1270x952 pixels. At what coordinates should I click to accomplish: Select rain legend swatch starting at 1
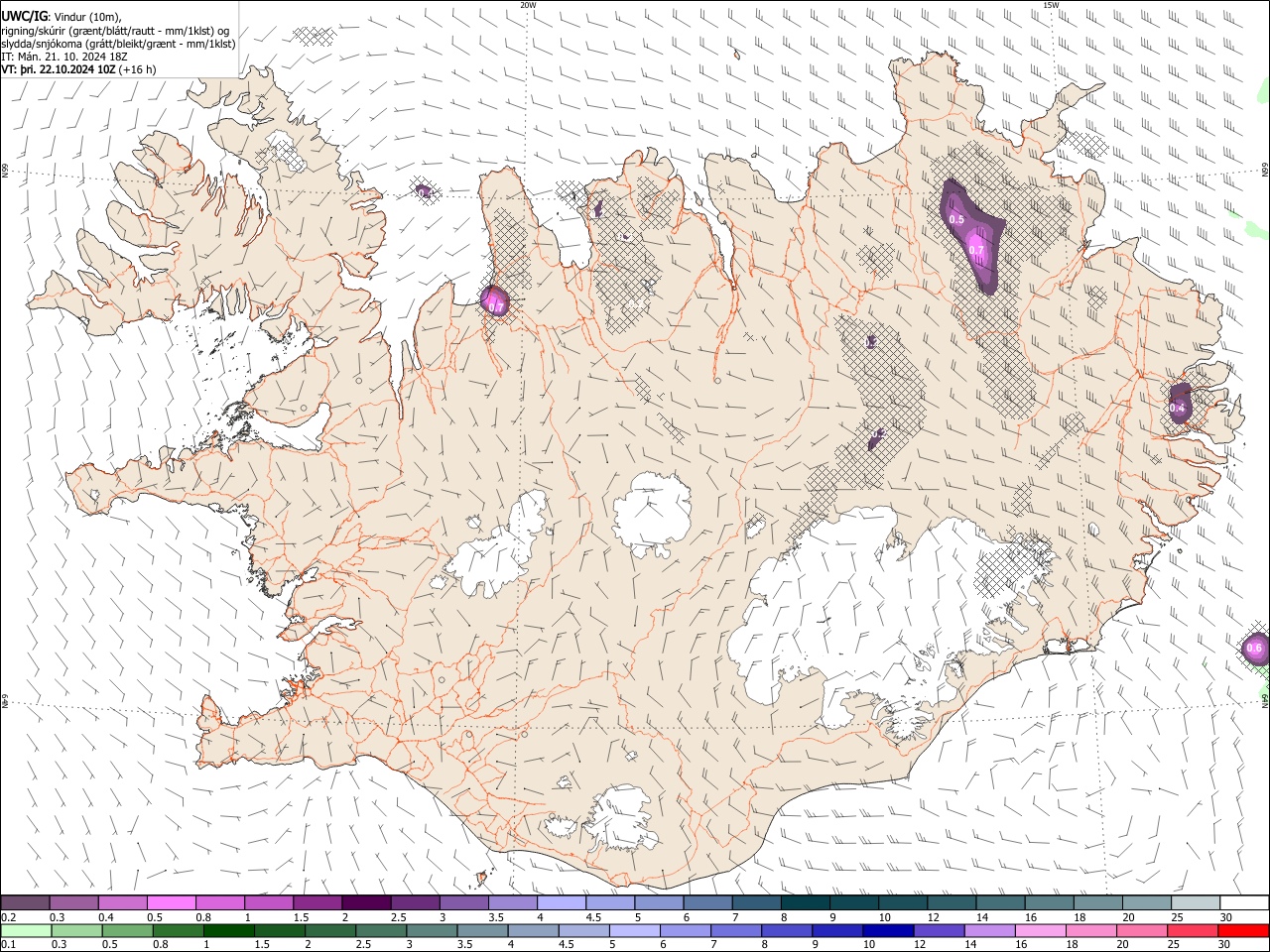pyautogui.click(x=228, y=930)
